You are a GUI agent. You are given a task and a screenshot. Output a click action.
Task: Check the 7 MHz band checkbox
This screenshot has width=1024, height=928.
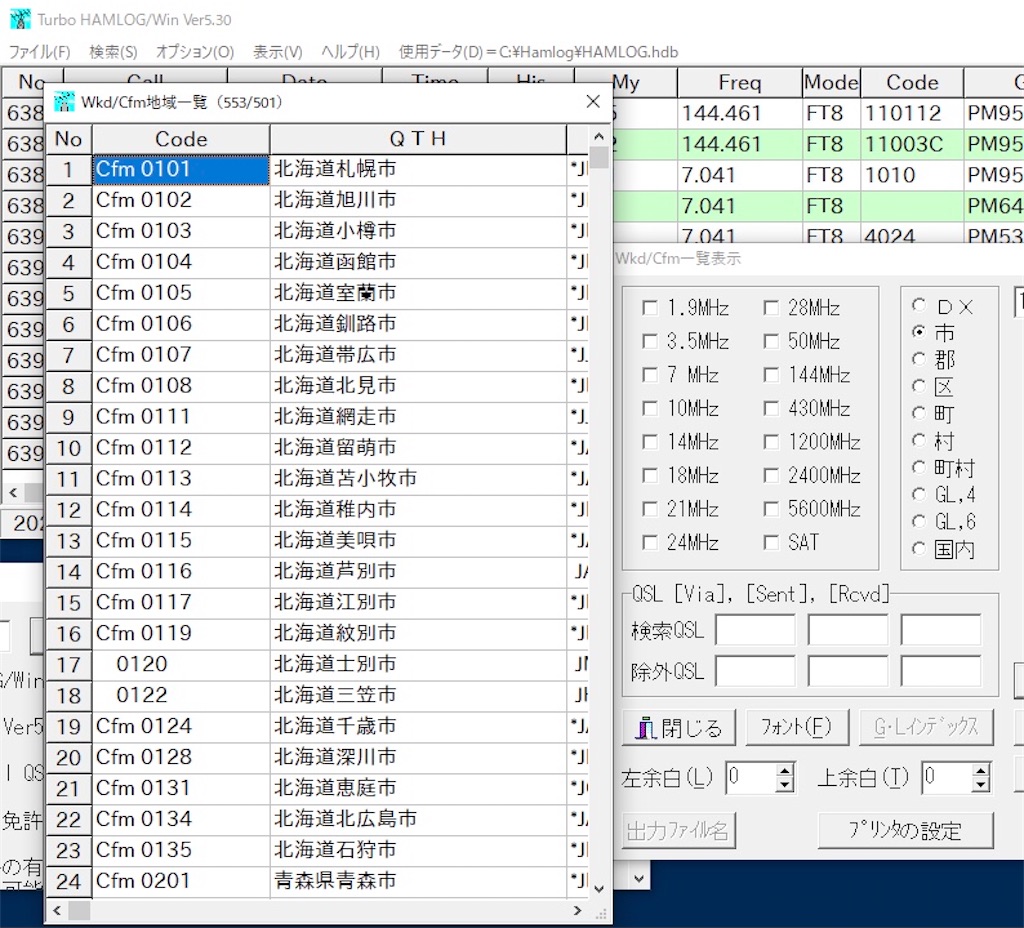click(x=650, y=374)
